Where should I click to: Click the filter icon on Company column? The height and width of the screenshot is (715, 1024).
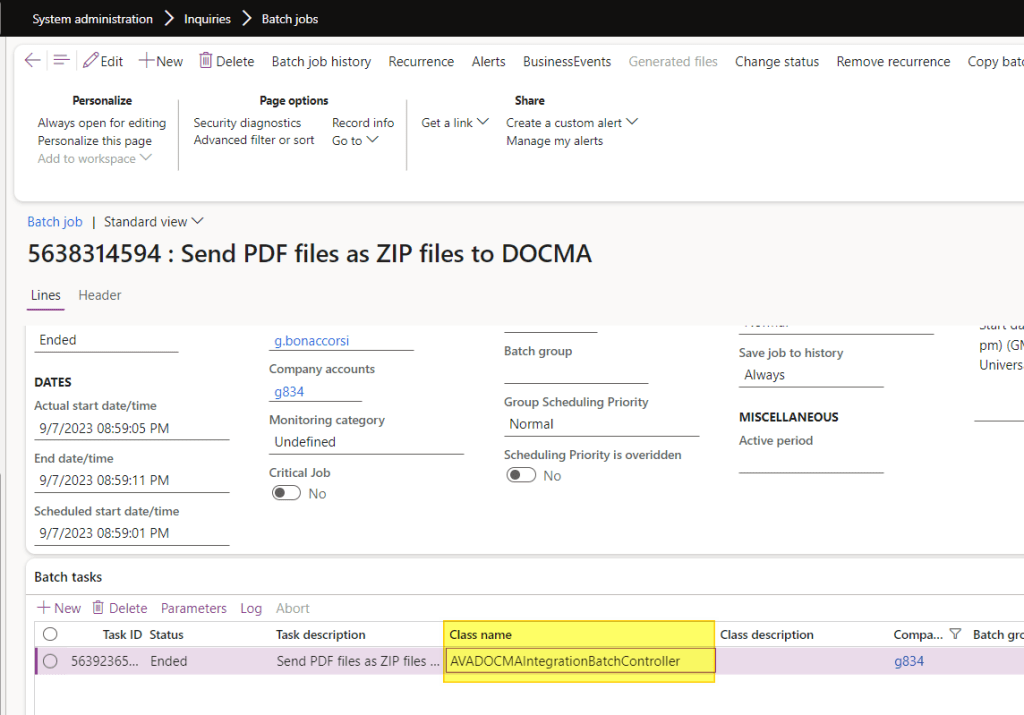pyautogui.click(x=954, y=634)
